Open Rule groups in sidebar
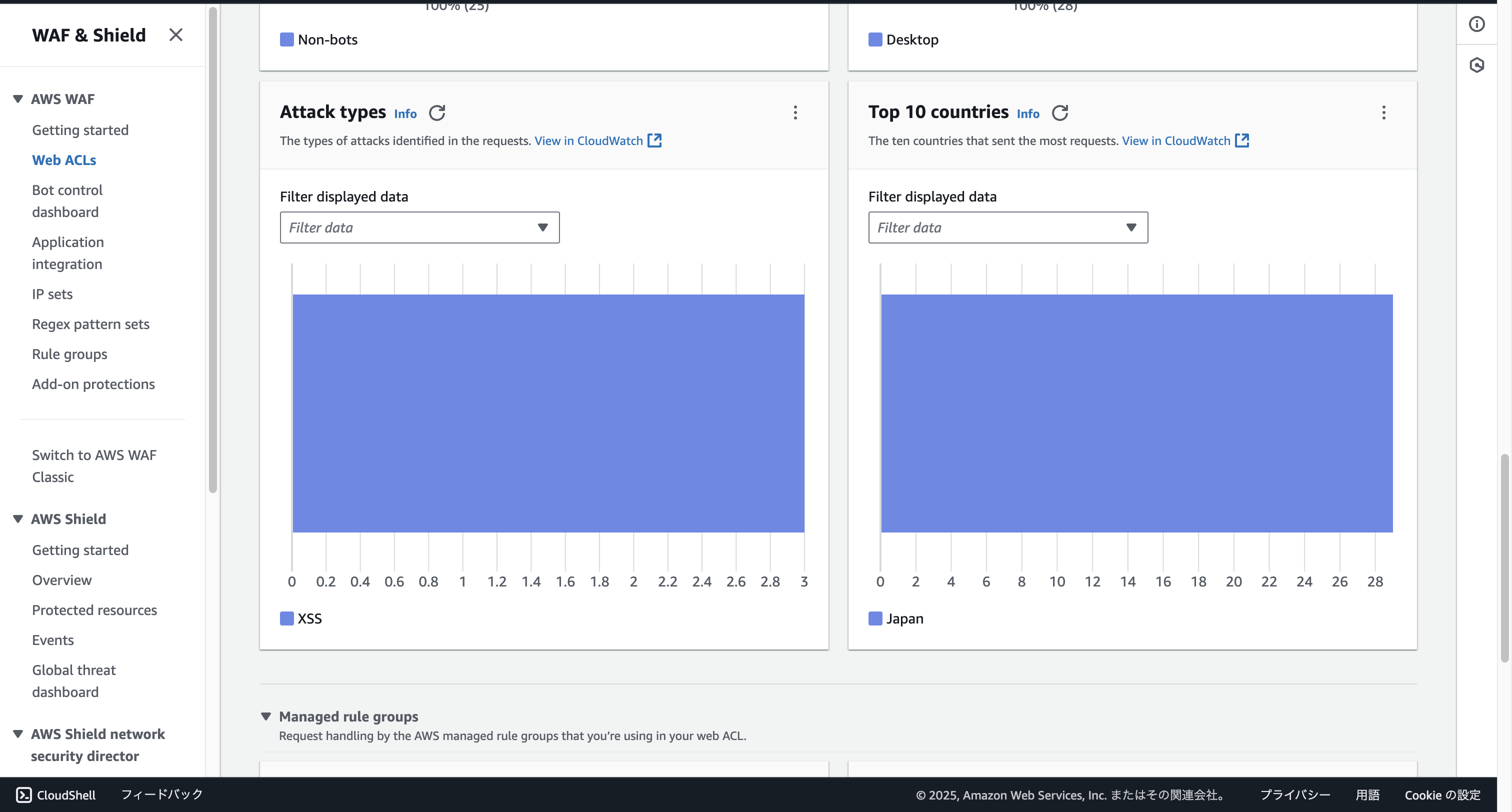Screen dimensions: 1512x812 (x=69, y=354)
